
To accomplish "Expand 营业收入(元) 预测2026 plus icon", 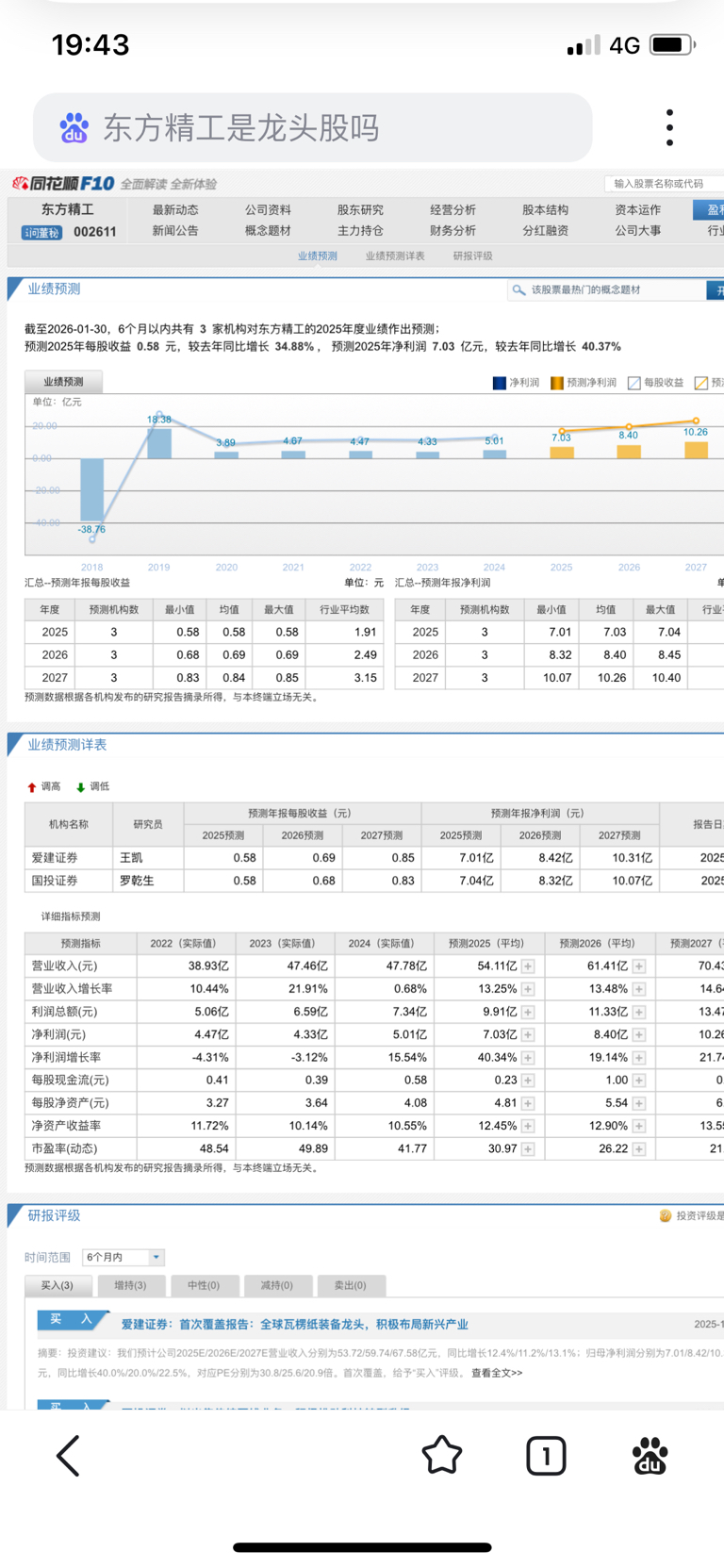I will 639,966.
